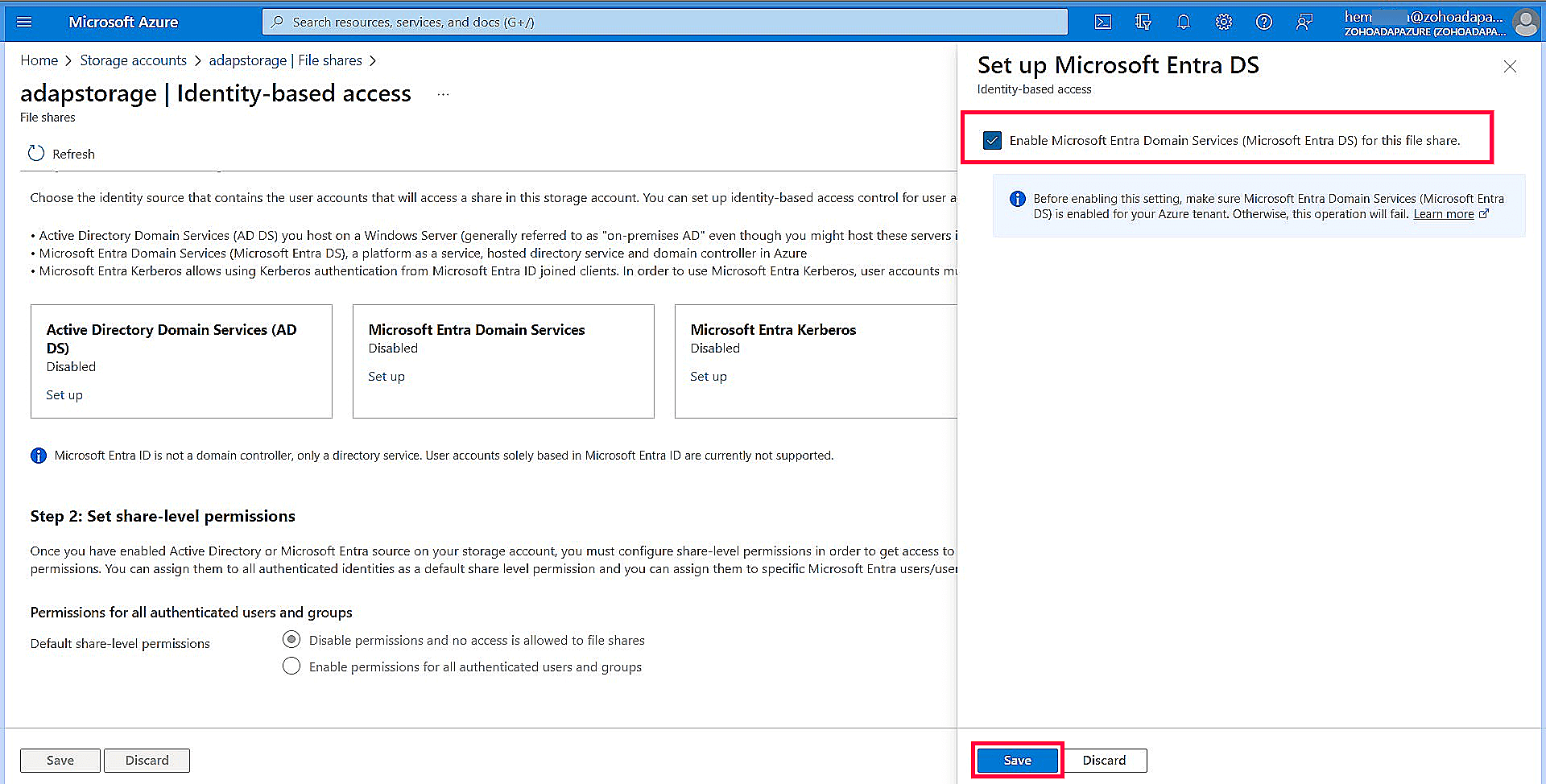Click the account avatar picture

click(1526, 22)
